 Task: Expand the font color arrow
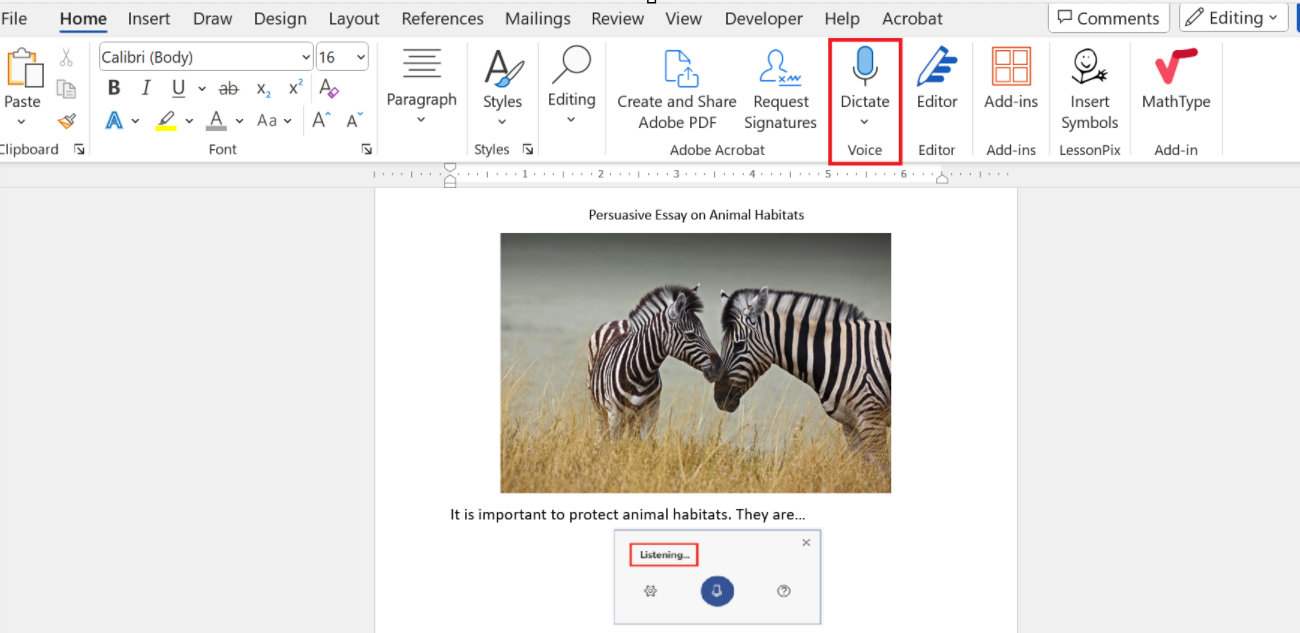pyautogui.click(x=240, y=121)
